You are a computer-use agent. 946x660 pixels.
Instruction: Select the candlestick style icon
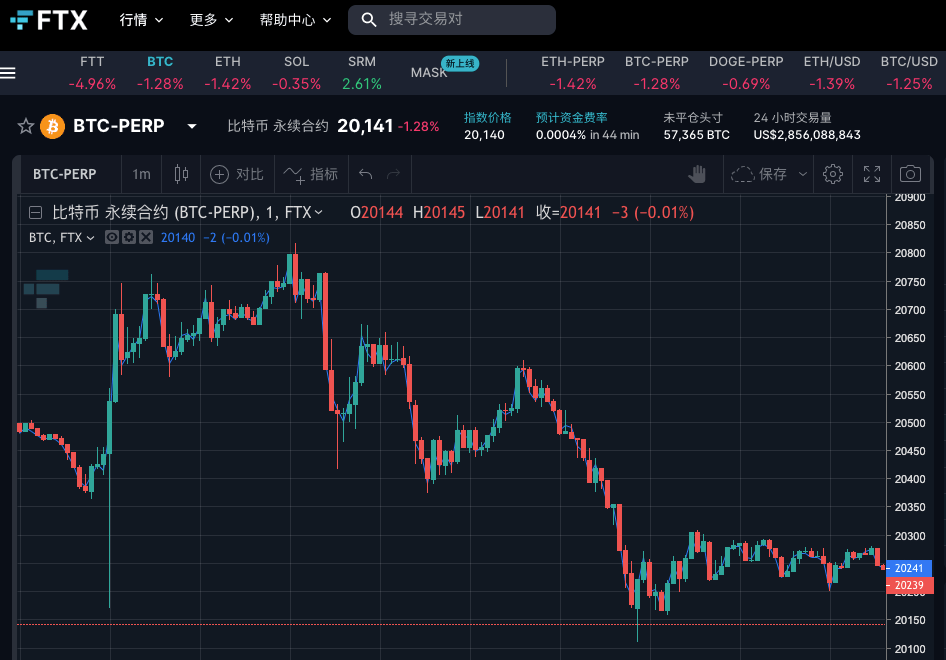tap(181, 174)
